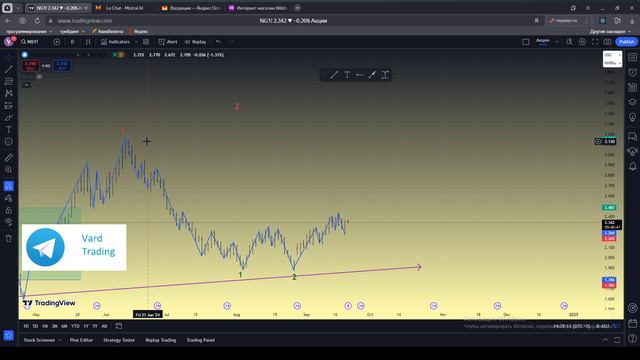Expand the Stock Screener dropdown arrow
The height and width of the screenshot is (360, 640).
(x=60, y=340)
